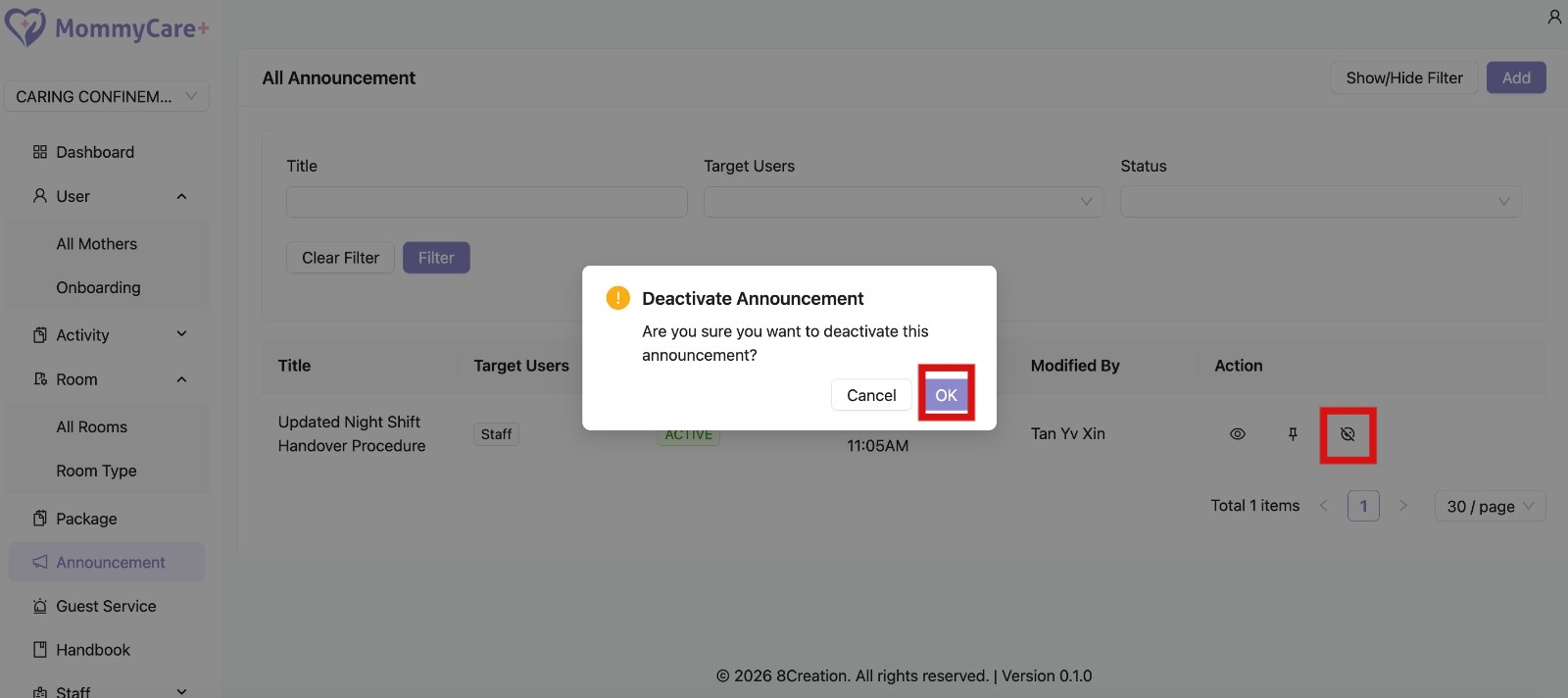Cancel the Deactivate Announcement dialog
Image resolution: width=1568 pixels, height=698 pixels.
(870, 395)
